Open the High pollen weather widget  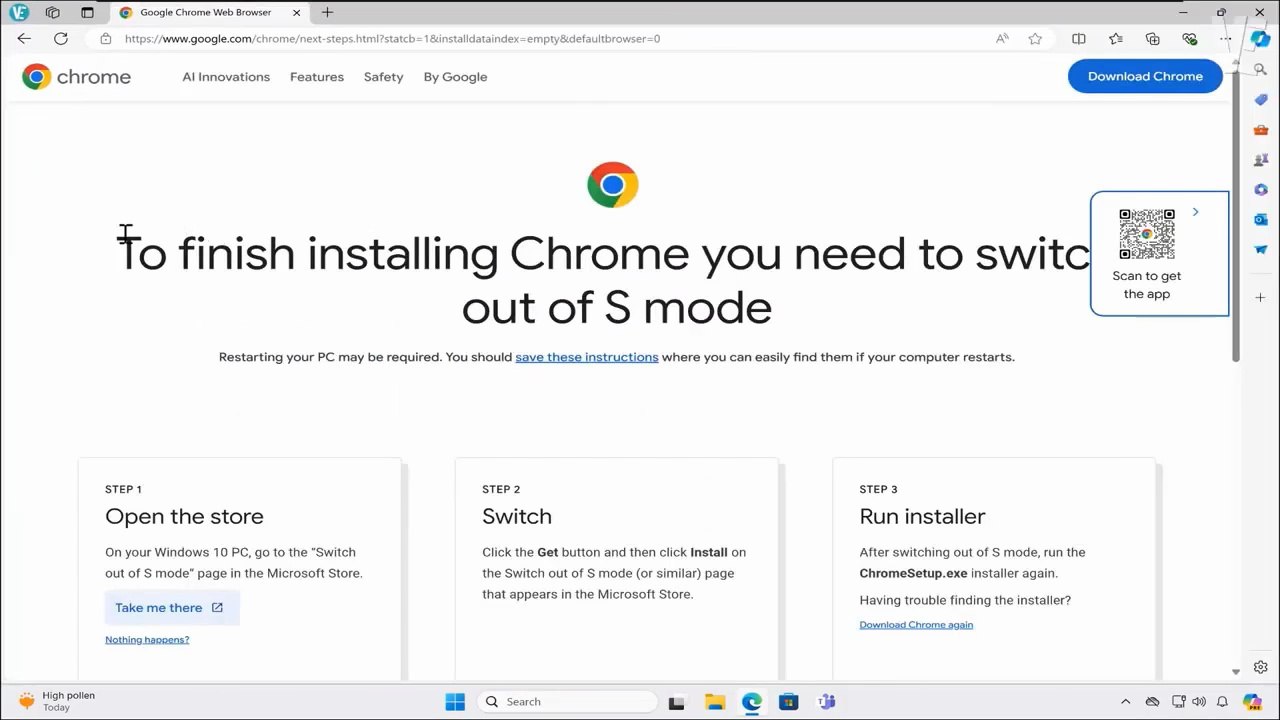click(x=58, y=701)
